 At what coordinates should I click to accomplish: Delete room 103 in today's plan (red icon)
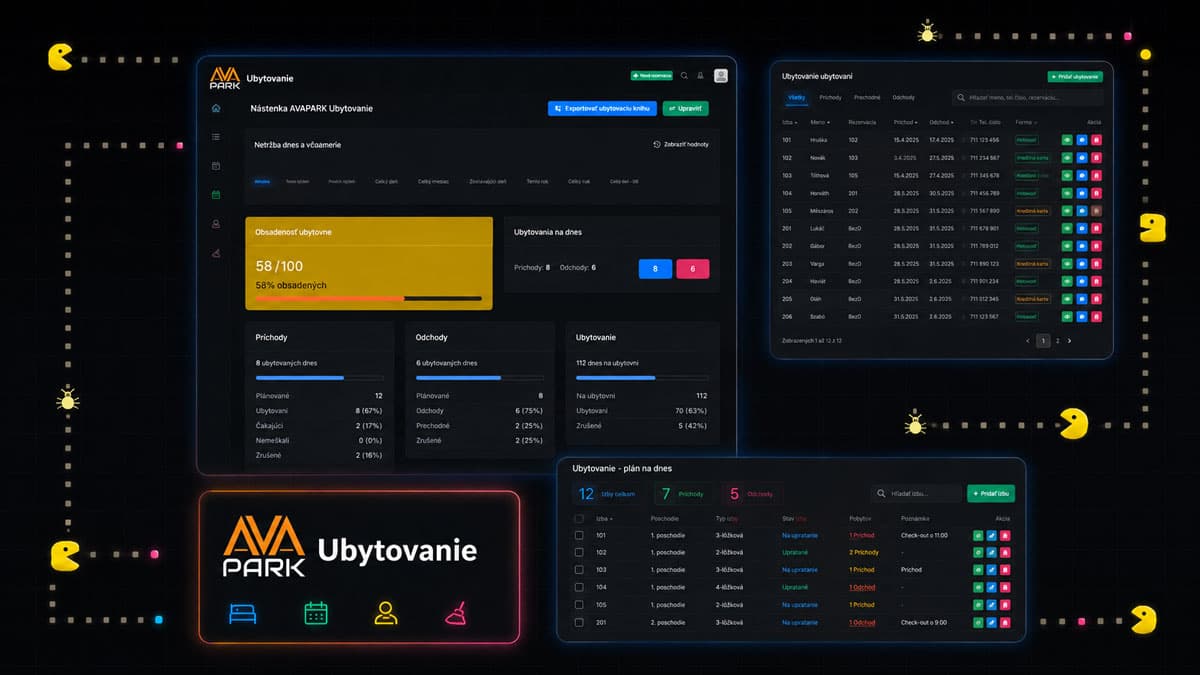pos(1006,570)
